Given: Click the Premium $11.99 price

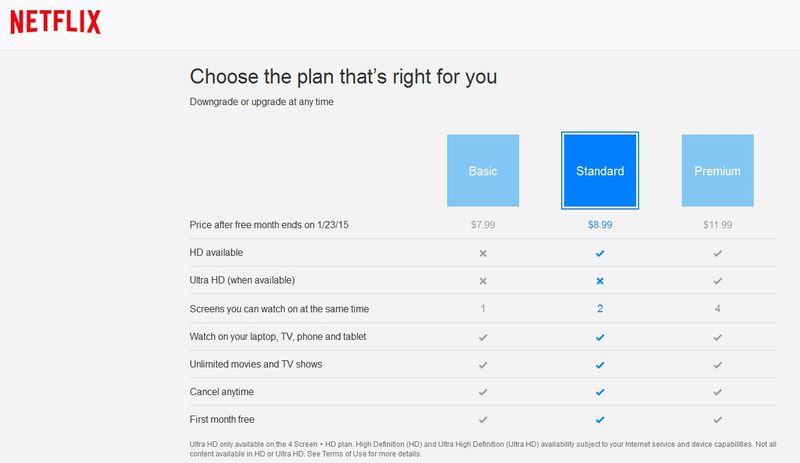Looking at the screenshot, I should (717, 225).
